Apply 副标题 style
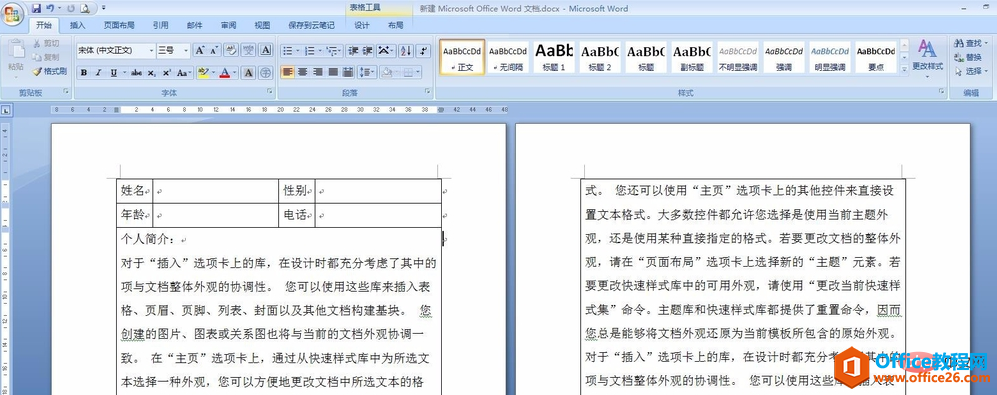This screenshot has height=395, width=997. [x=692, y=57]
